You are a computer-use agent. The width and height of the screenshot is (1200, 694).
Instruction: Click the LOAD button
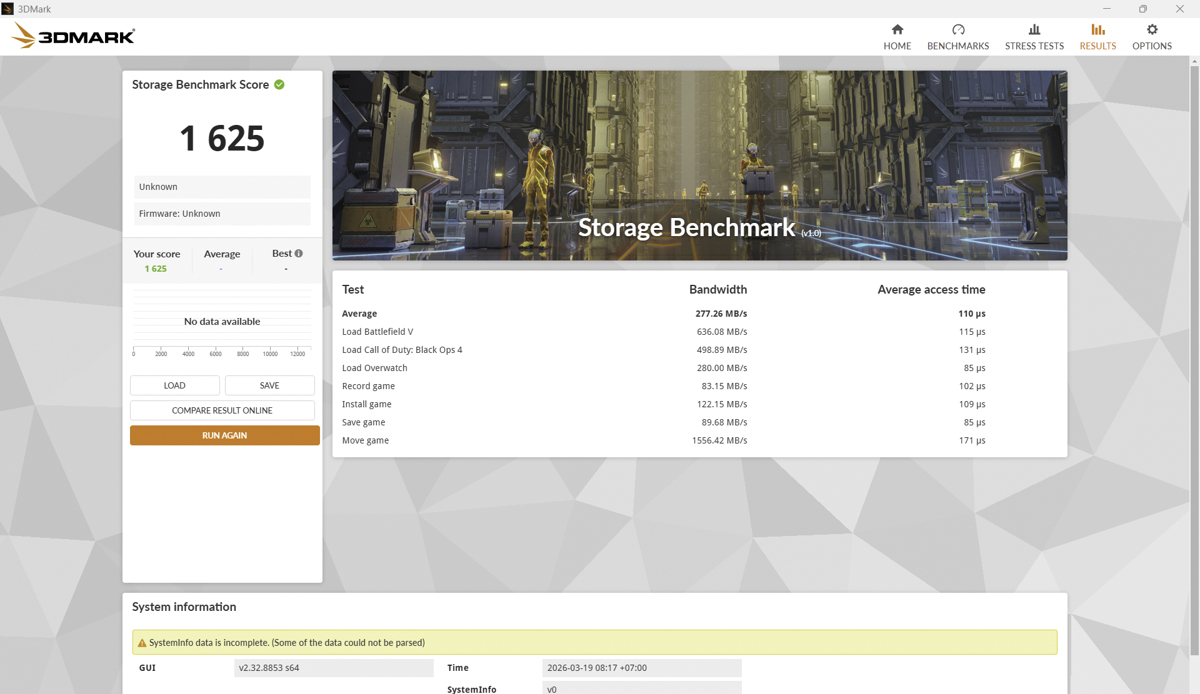tap(174, 385)
